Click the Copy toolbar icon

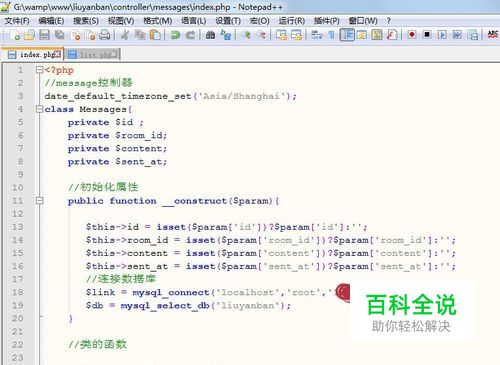tap(140, 35)
